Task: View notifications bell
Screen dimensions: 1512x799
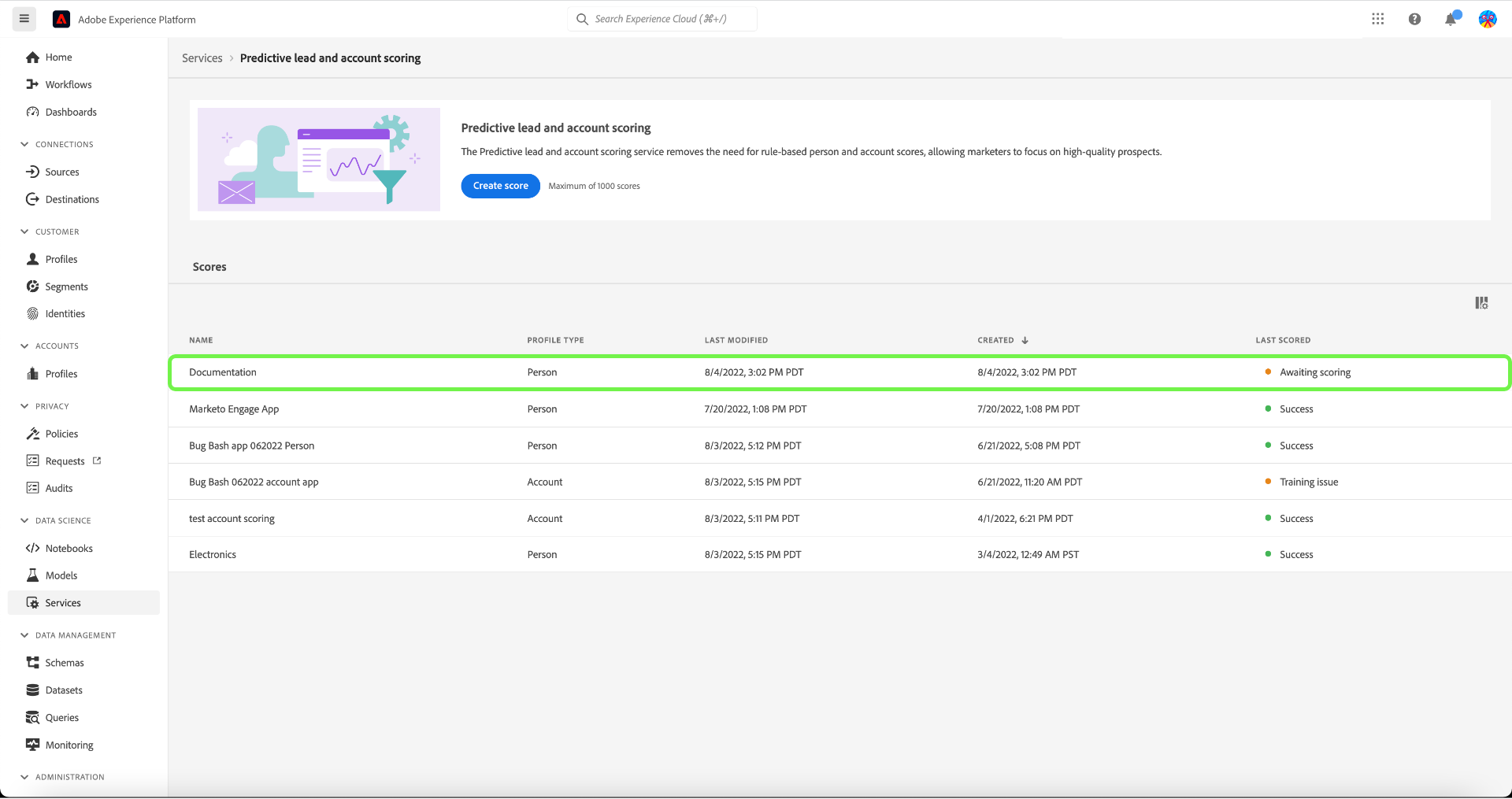Action: tap(1451, 19)
